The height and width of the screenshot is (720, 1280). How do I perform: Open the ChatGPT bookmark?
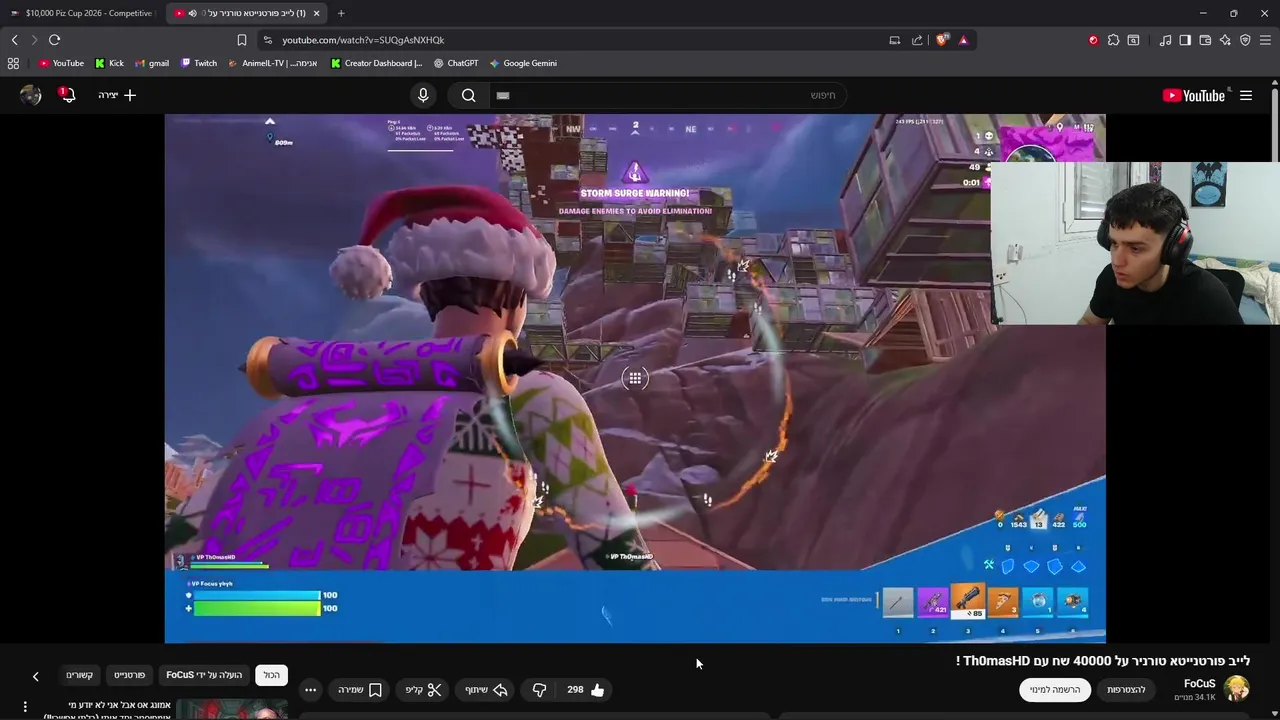[x=456, y=63]
